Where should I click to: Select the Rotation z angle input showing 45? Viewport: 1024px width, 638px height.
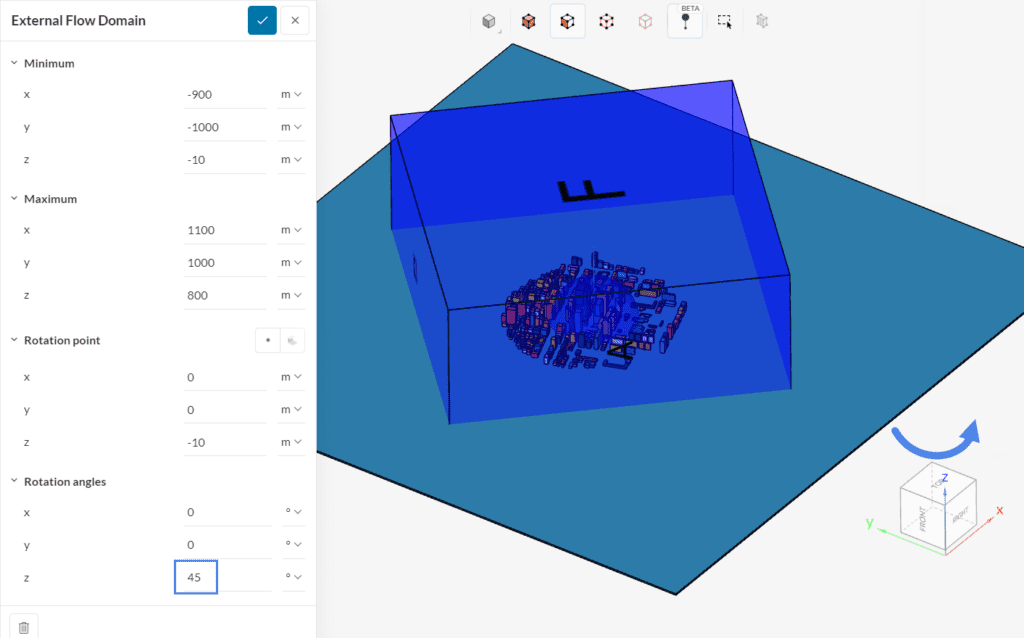tap(195, 576)
